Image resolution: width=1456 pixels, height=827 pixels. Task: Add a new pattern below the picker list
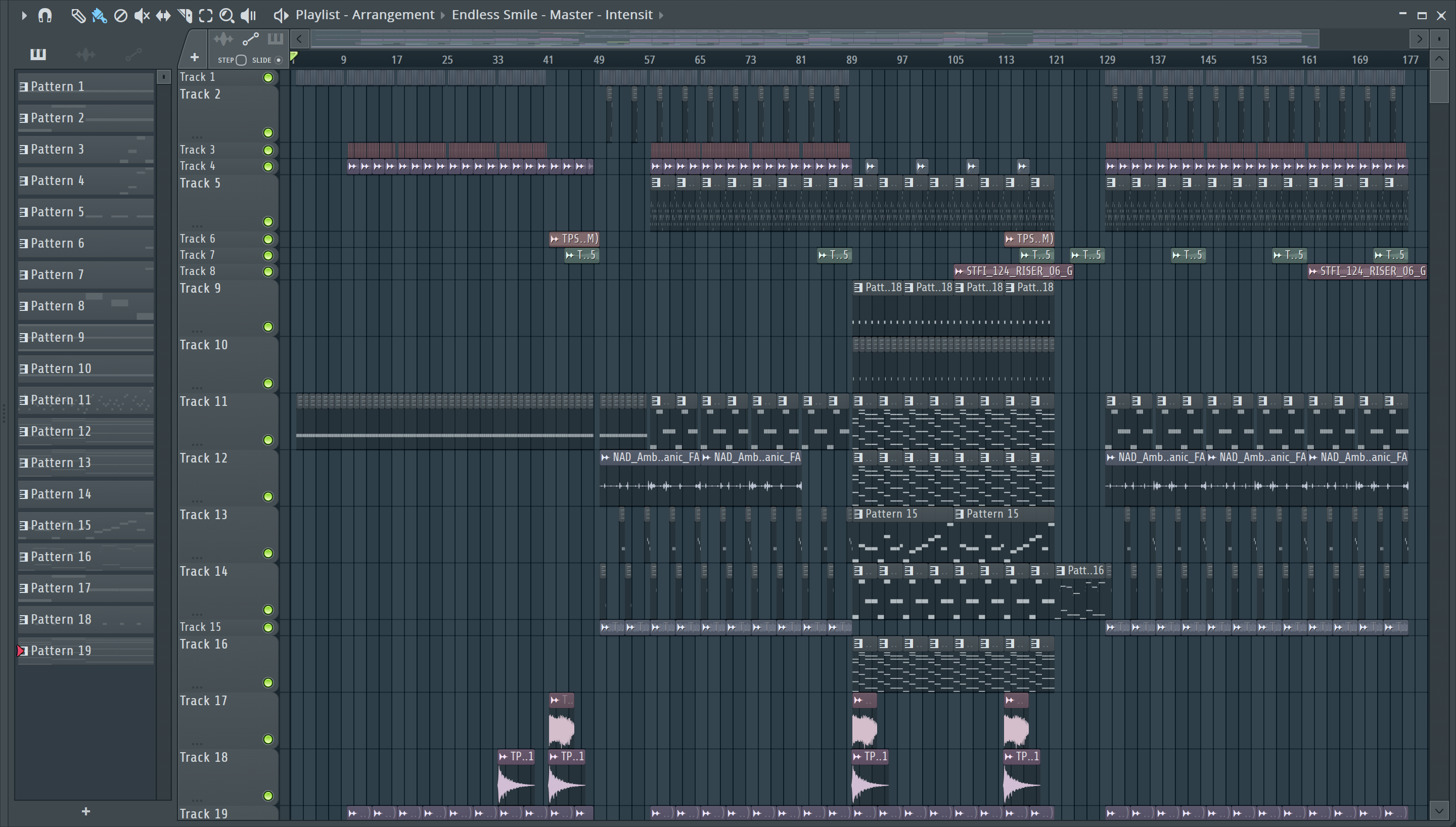[x=86, y=812]
